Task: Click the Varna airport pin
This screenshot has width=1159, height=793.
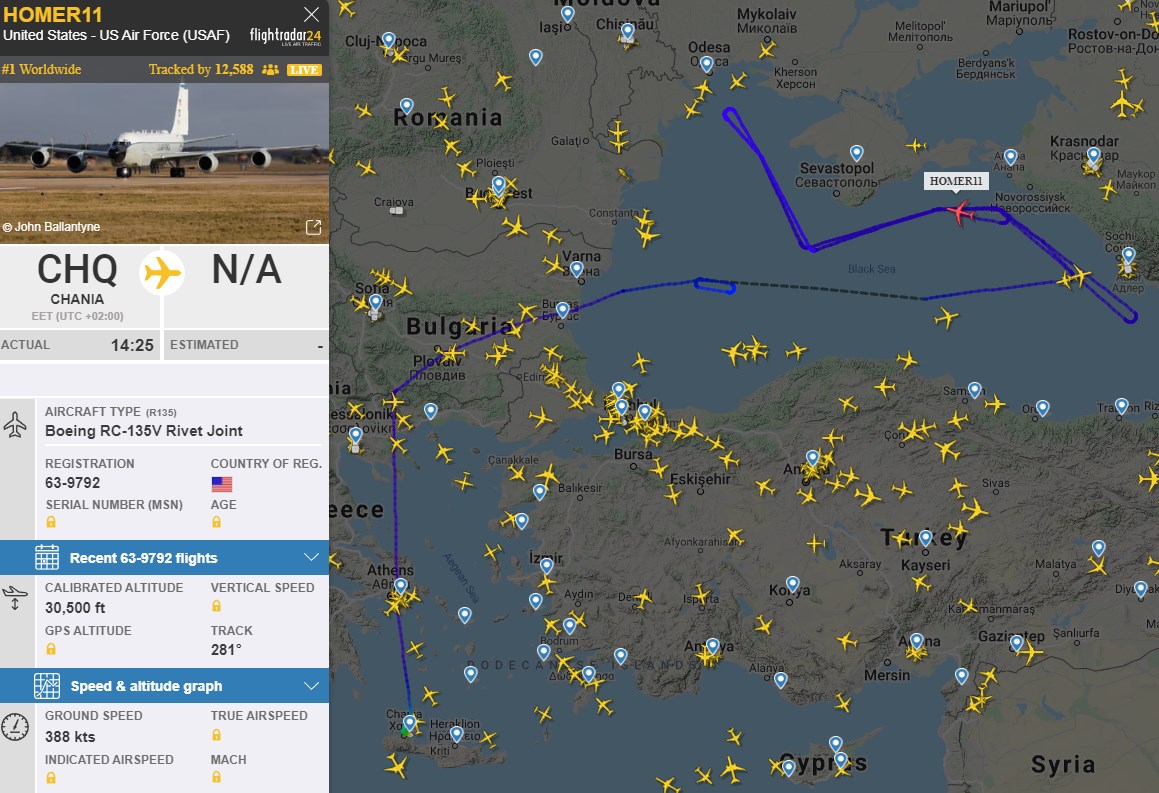Action: (577, 269)
